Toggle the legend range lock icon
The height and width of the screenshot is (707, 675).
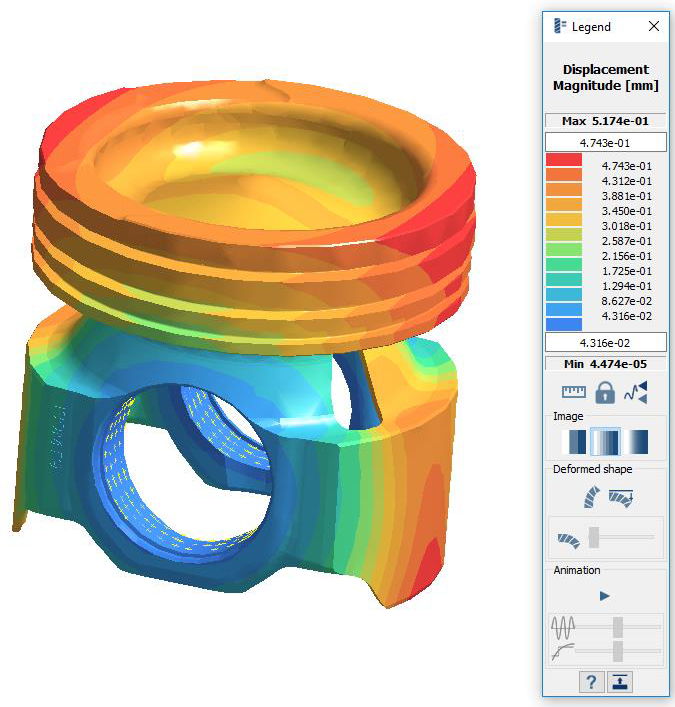(604, 392)
